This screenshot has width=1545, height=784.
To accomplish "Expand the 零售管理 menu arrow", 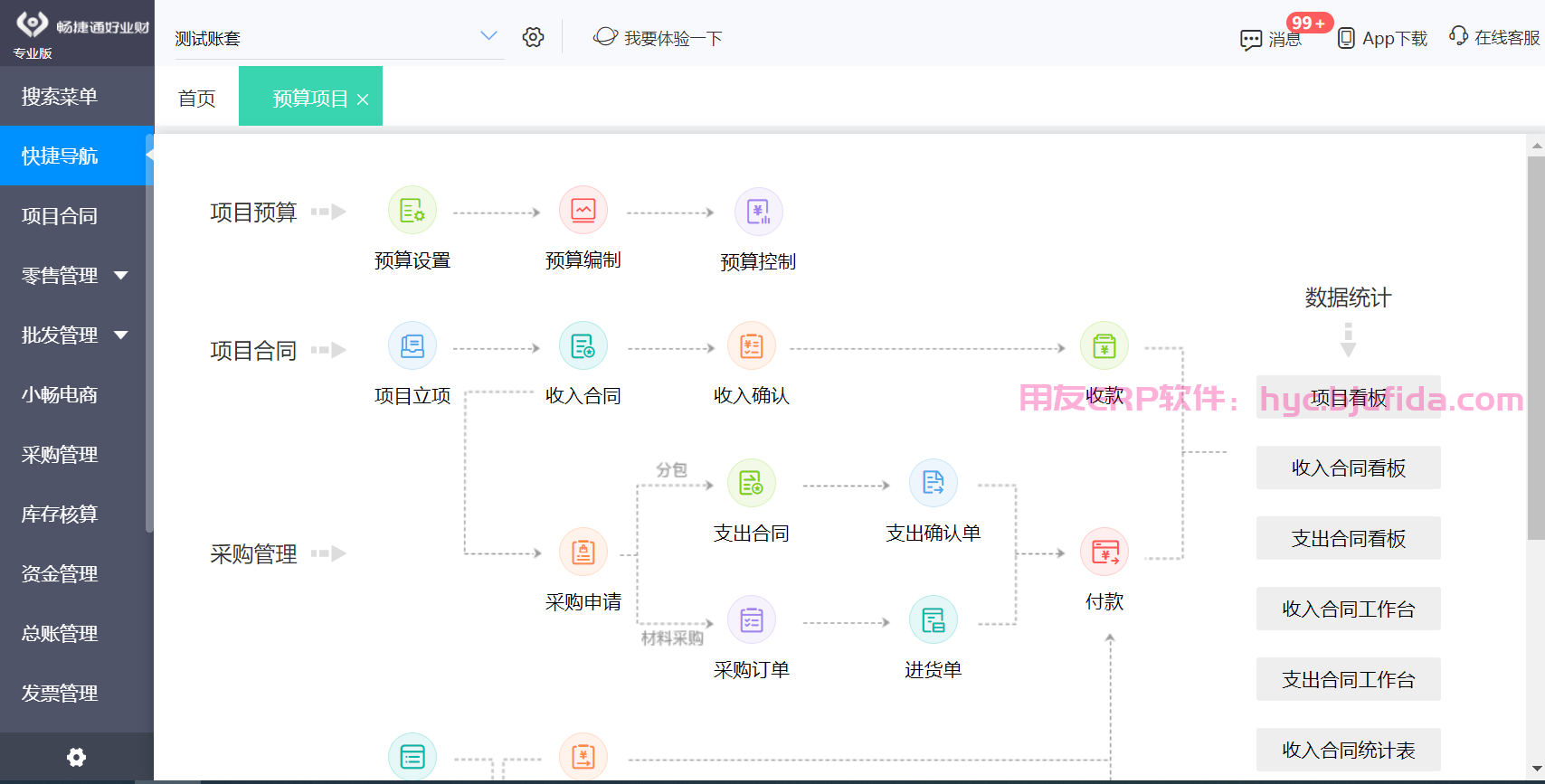I will [x=121, y=275].
